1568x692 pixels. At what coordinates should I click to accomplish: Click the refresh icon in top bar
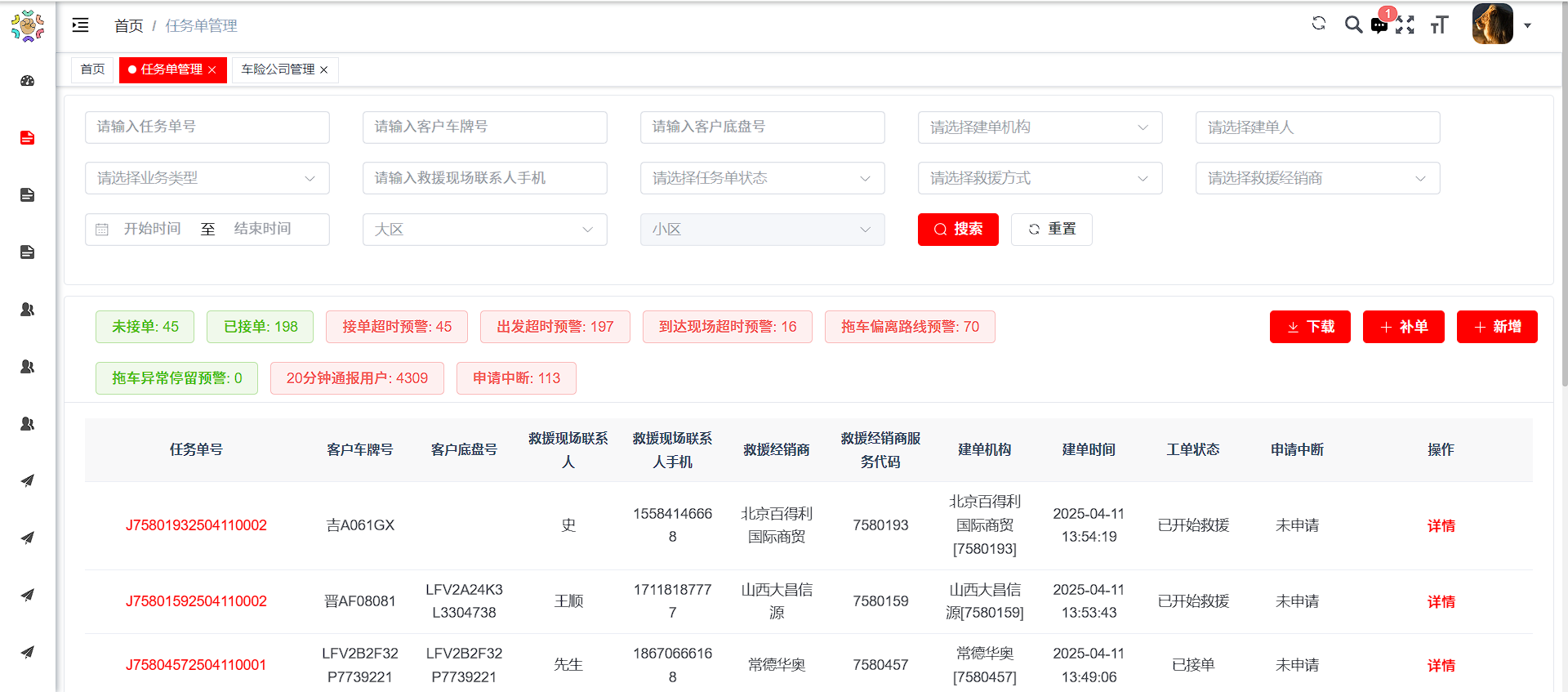pos(1318,24)
